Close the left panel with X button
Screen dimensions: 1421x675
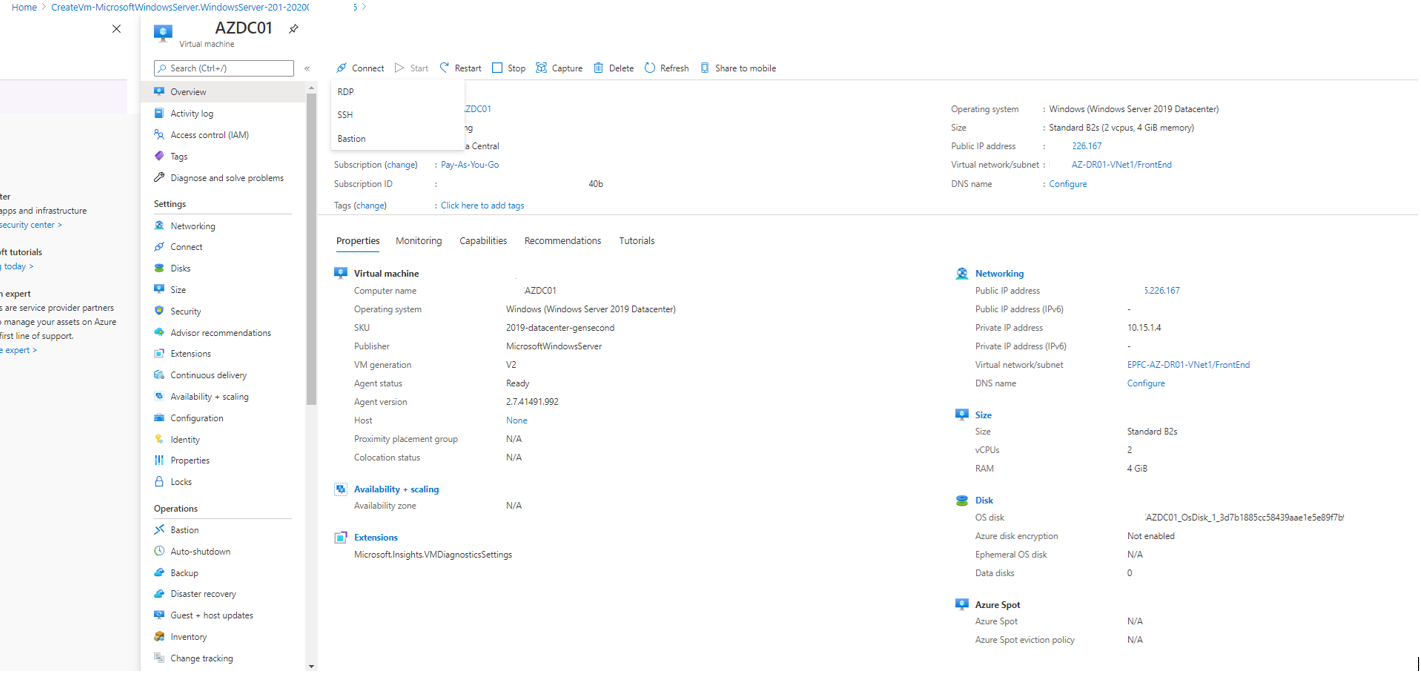pos(116,29)
